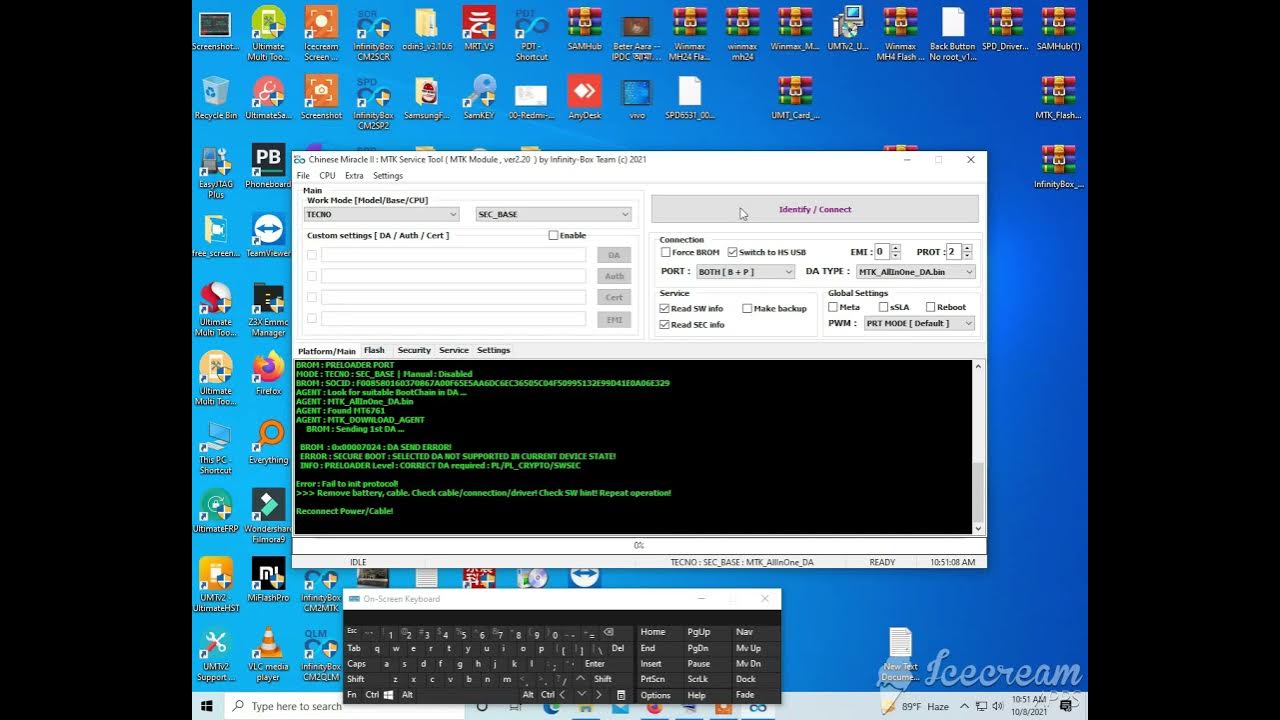Open the PDT Shortcut desktop icon
Screen dimensions: 1280x720
pyautogui.click(x=531, y=32)
